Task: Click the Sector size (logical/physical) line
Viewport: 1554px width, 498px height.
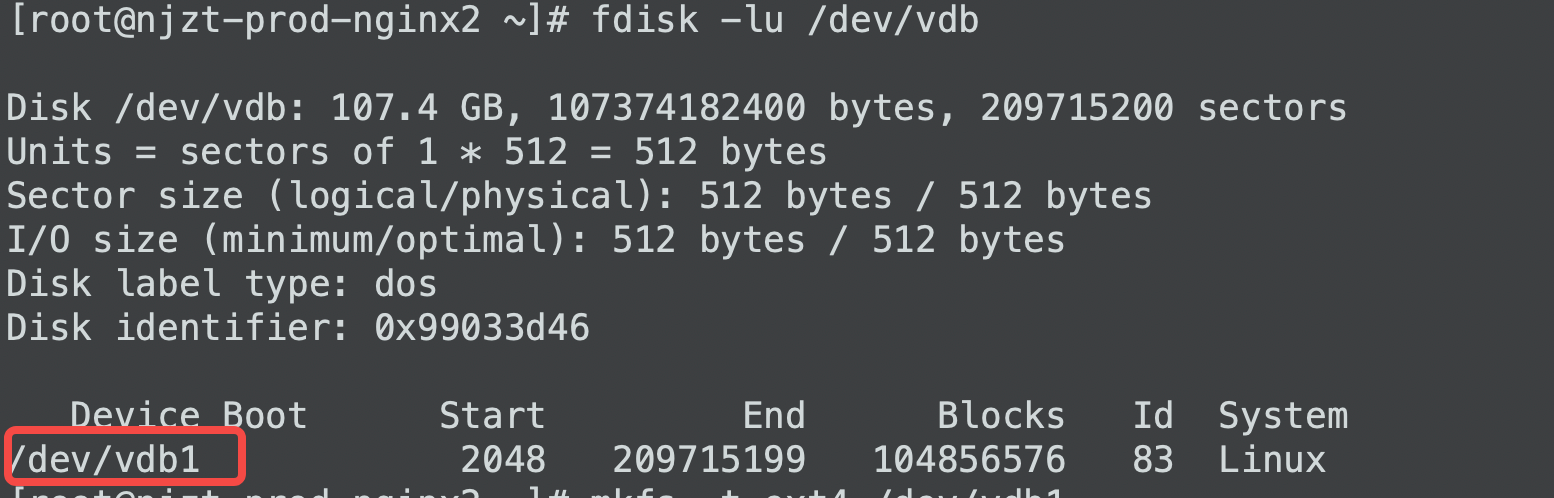Action: [x=579, y=196]
